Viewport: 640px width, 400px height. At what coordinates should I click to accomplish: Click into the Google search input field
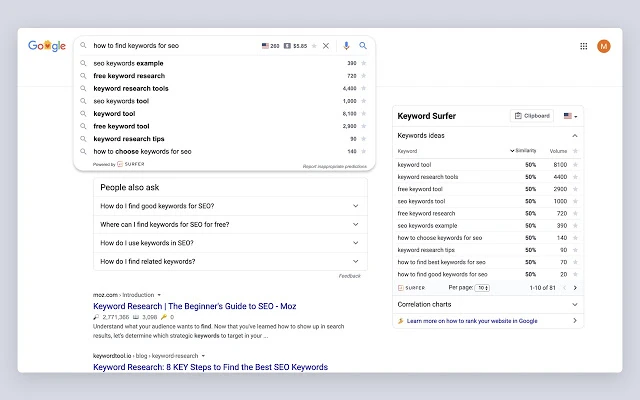point(170,46)
